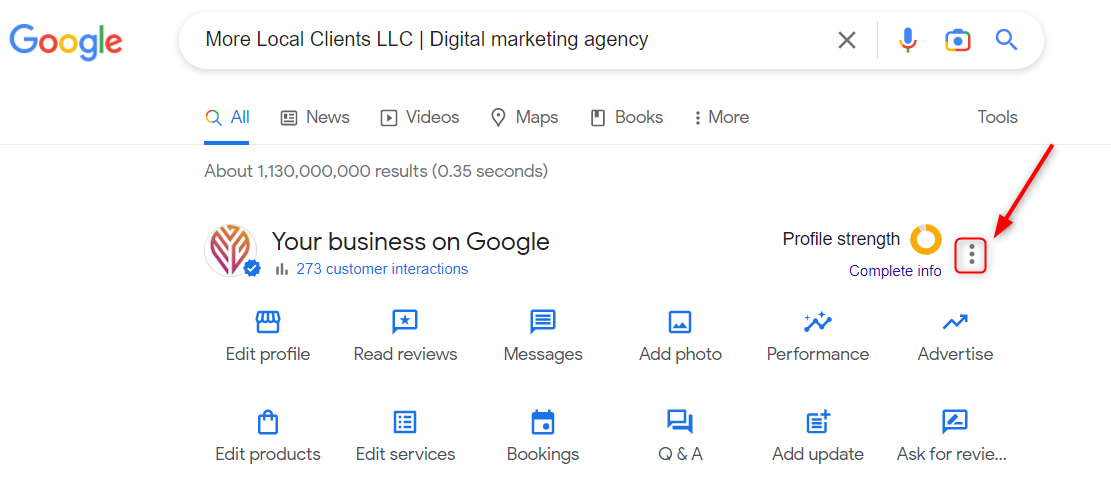Image resolution: width=1111 pixels, height=490 pixels.
Task: Expand the More search filters menu
Action: 721,118
